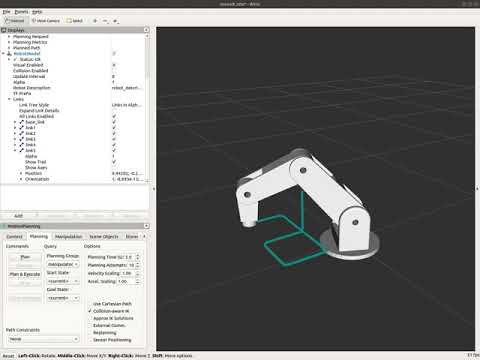Toggle All Links Enabled checkbox
Viewport: 480px width, 360px height.
point(114,116)
